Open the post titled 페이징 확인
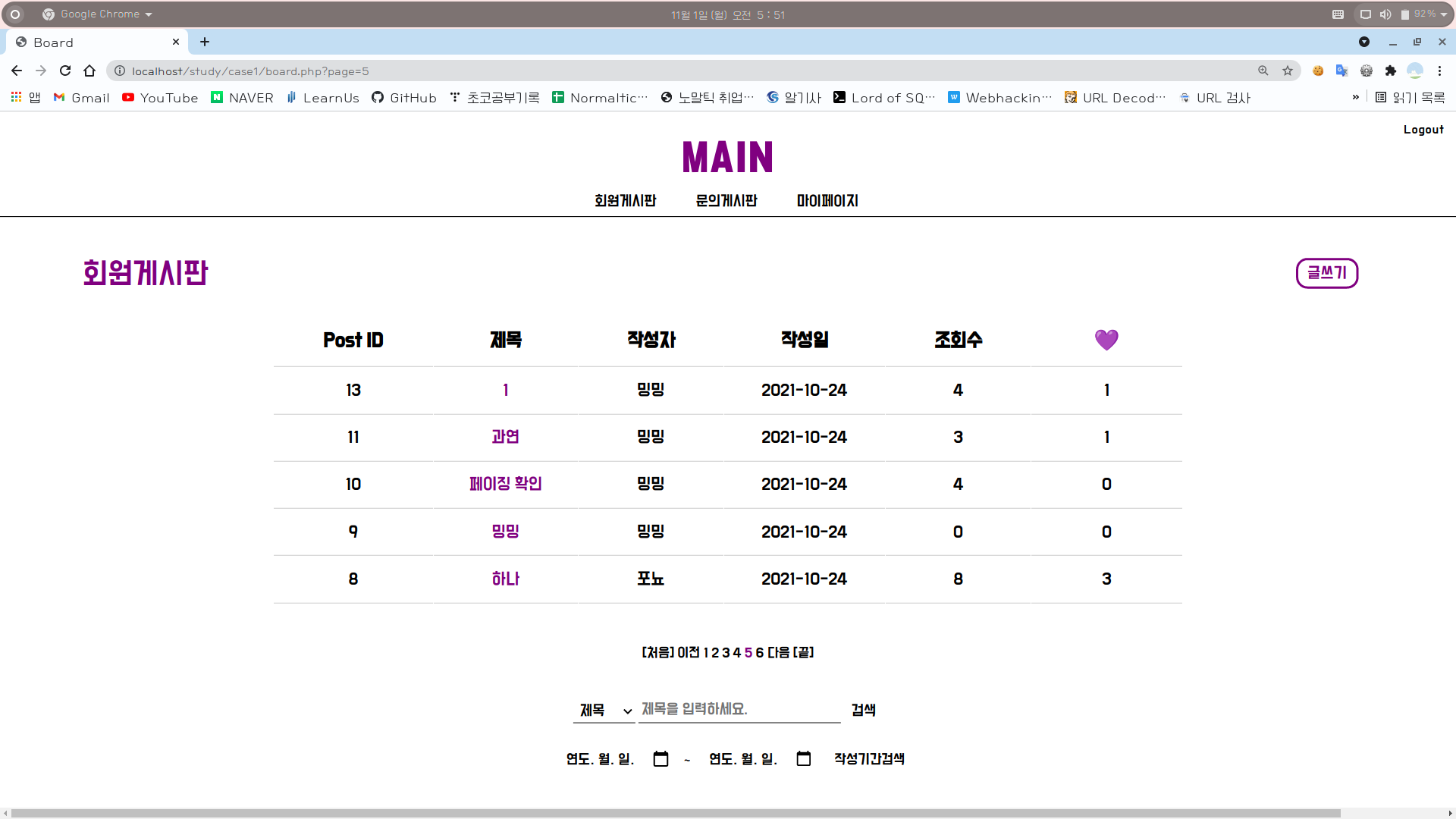The height and width of the screenshot is (819, 1456). (x=505, y=484)
